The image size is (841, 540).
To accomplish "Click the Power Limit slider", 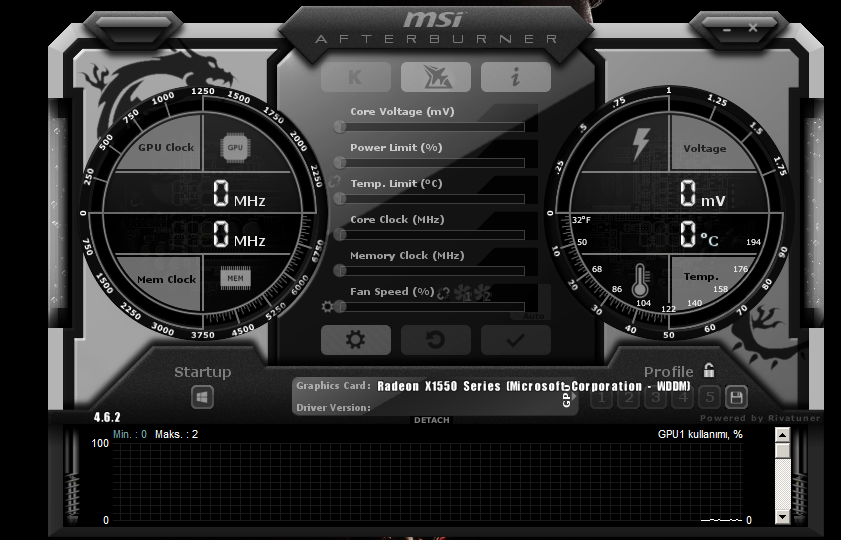I will click(429, 163).
